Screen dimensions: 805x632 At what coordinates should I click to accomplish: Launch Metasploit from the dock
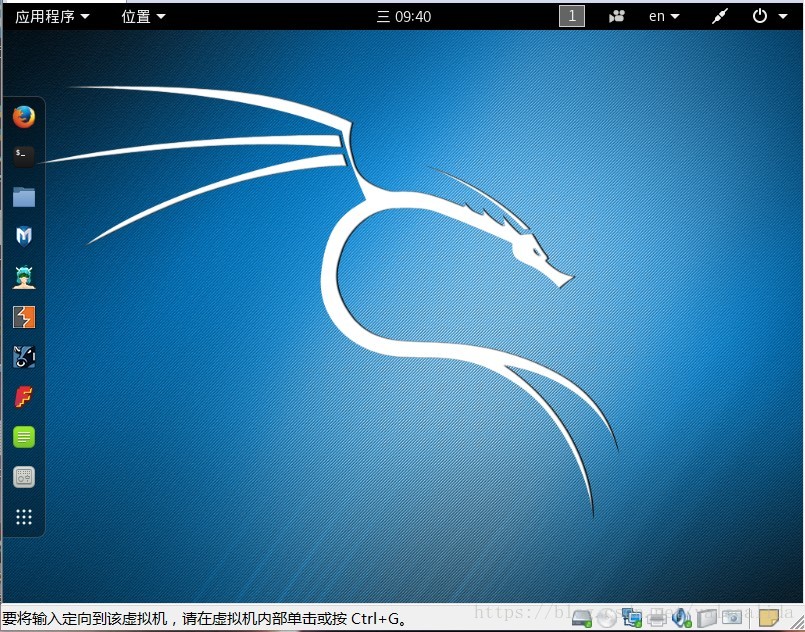click(x=24, y=236)
